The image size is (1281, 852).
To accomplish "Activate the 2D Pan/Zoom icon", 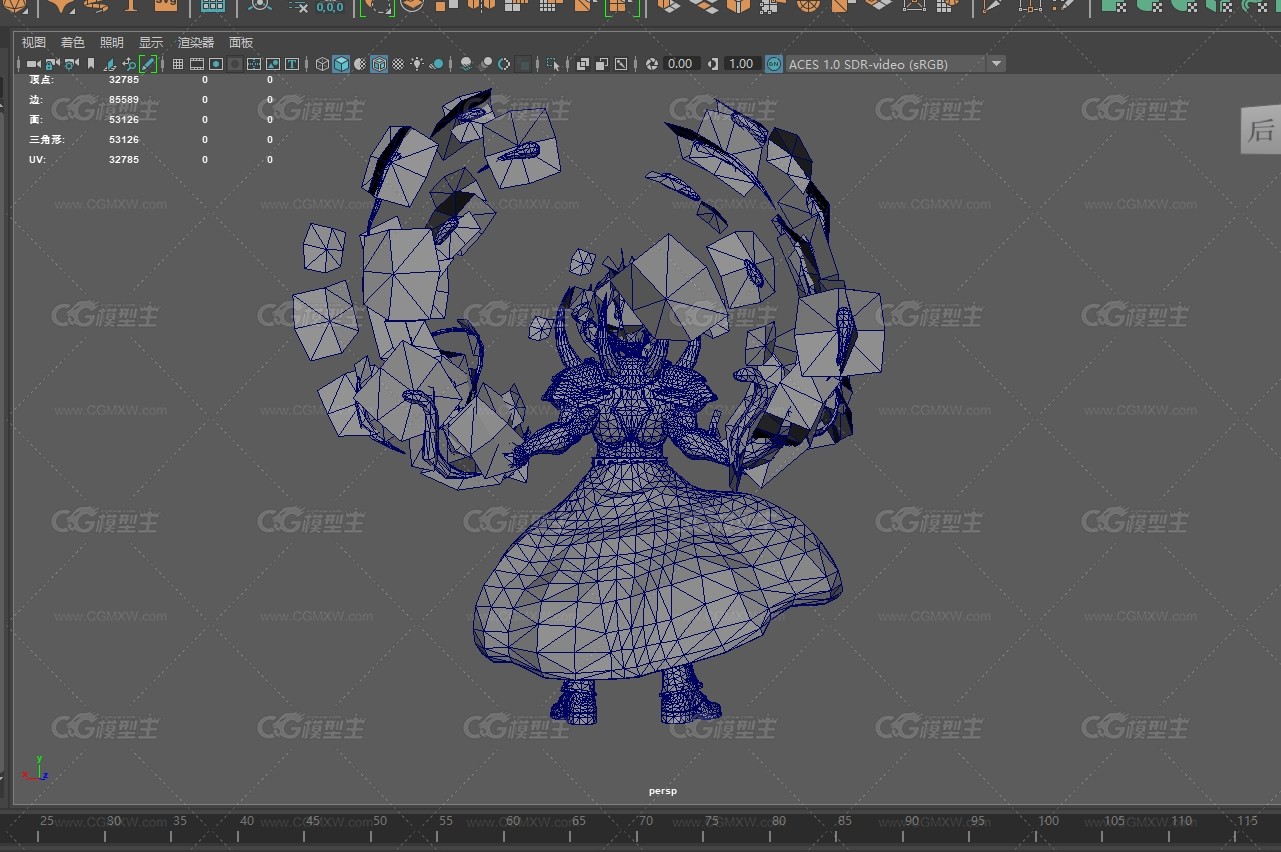I will [x=128, y=64].
